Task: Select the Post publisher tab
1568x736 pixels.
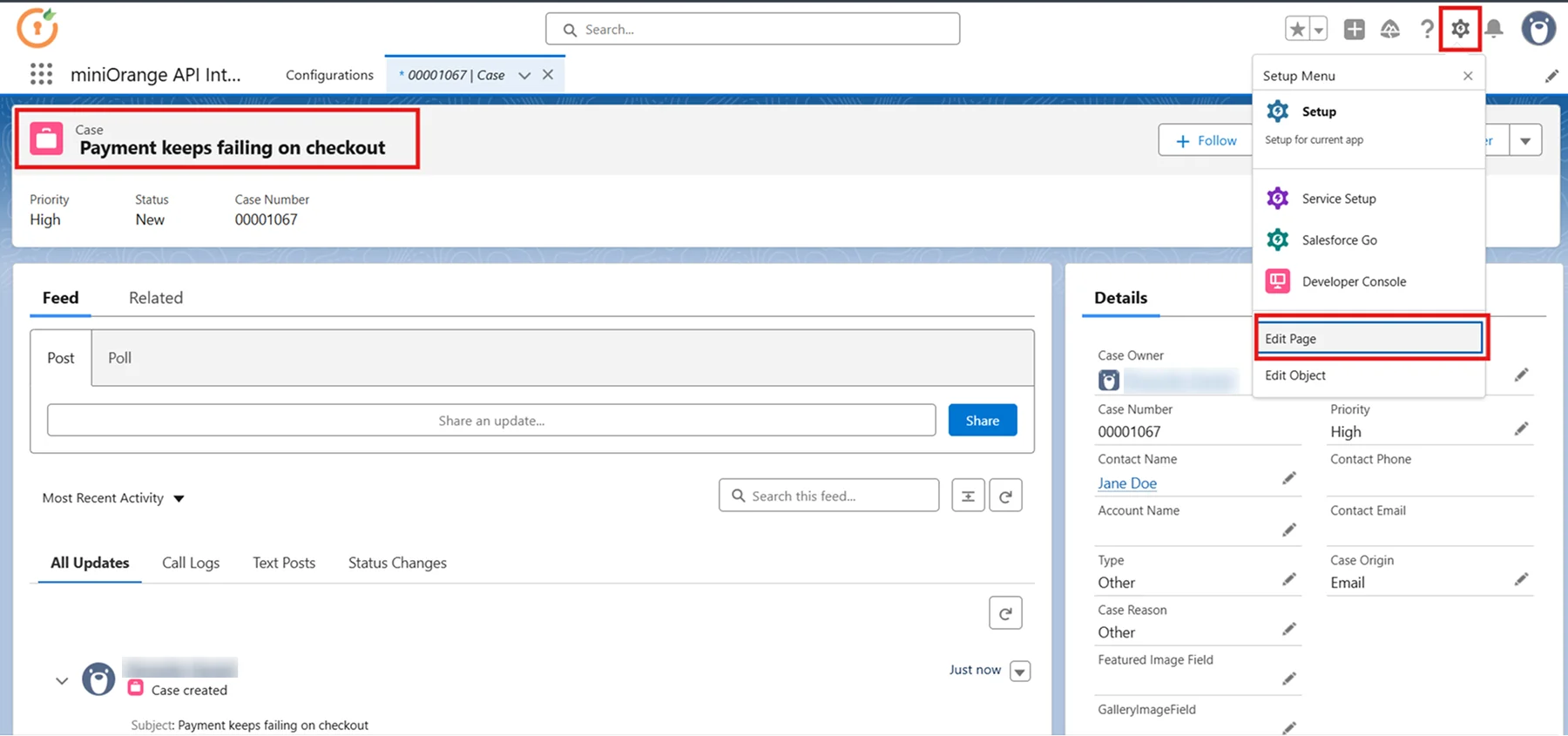Action: click(61, 358)
